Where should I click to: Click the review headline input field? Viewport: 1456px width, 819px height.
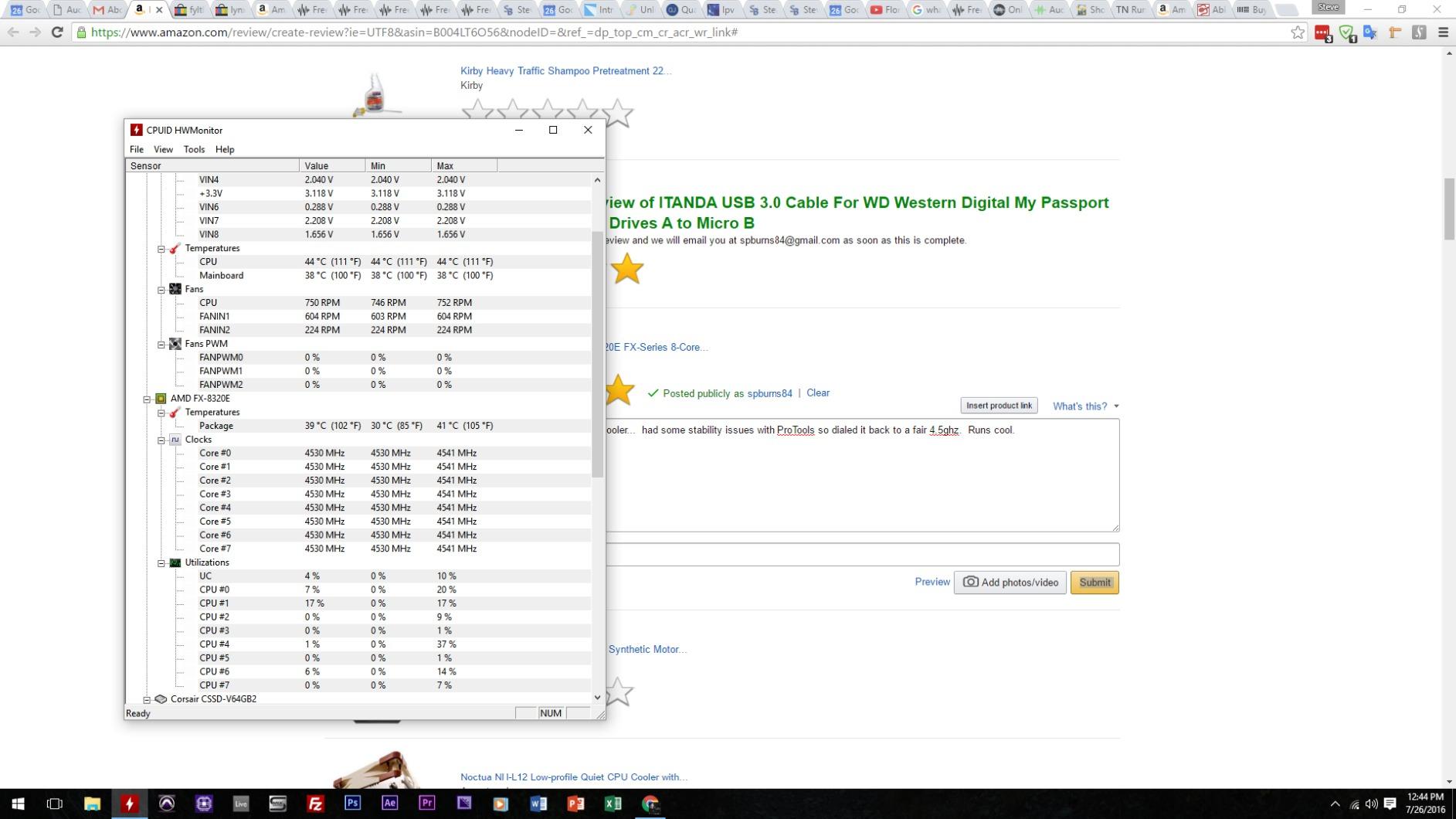tap(862, 555)
